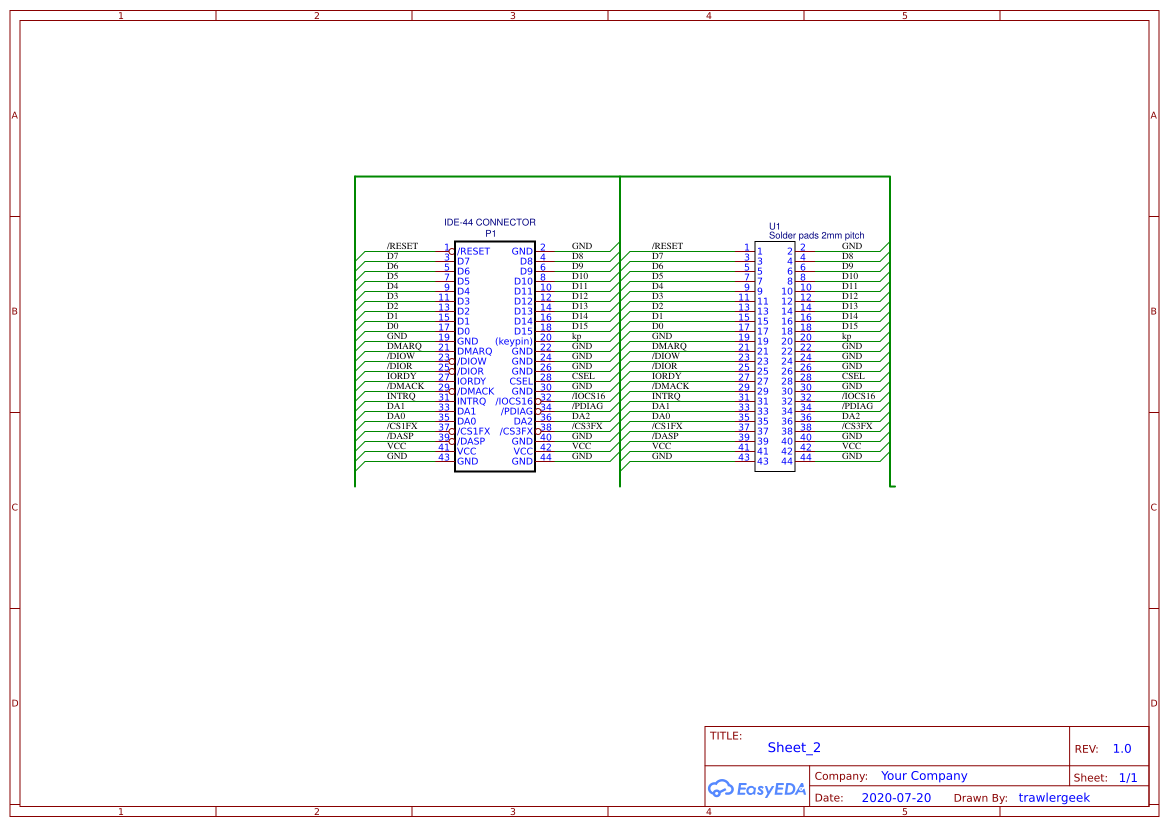Viewport: 1169px width, 827px height.
Task: Click the CSEL net label right of U1
Action: 853,376
